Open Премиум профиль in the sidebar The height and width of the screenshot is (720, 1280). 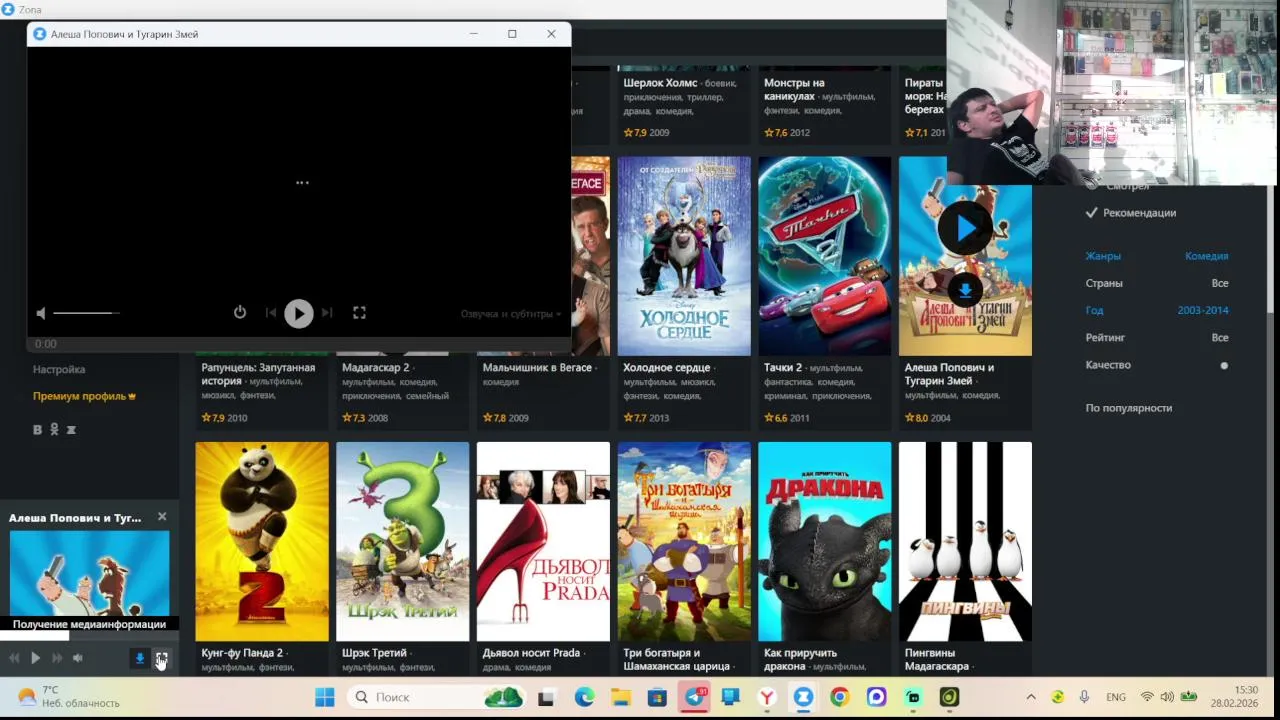(84, 396)
